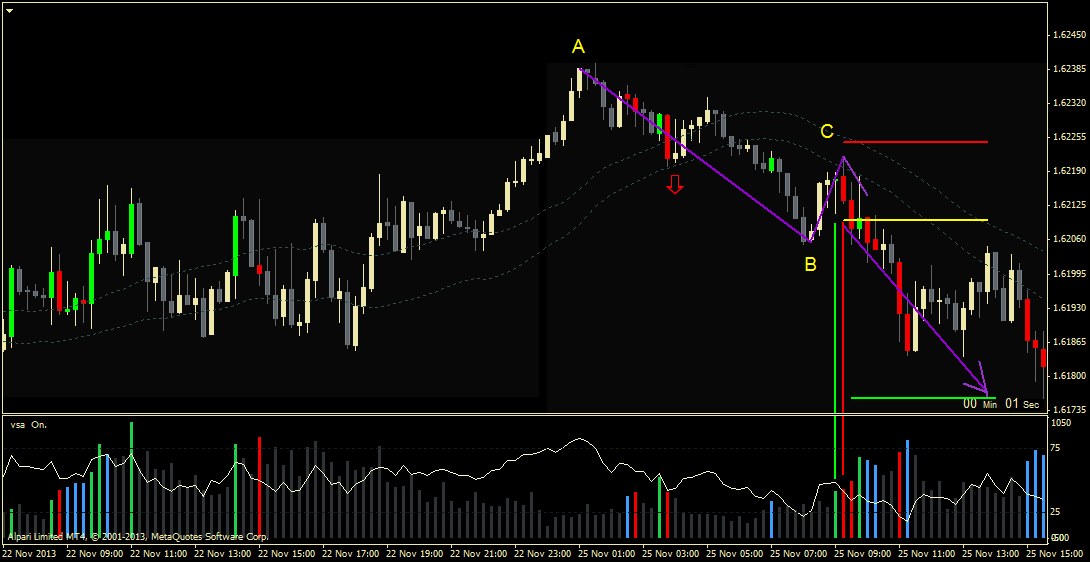Click the '25 Nov 07:00' time label

click(799, 554)
